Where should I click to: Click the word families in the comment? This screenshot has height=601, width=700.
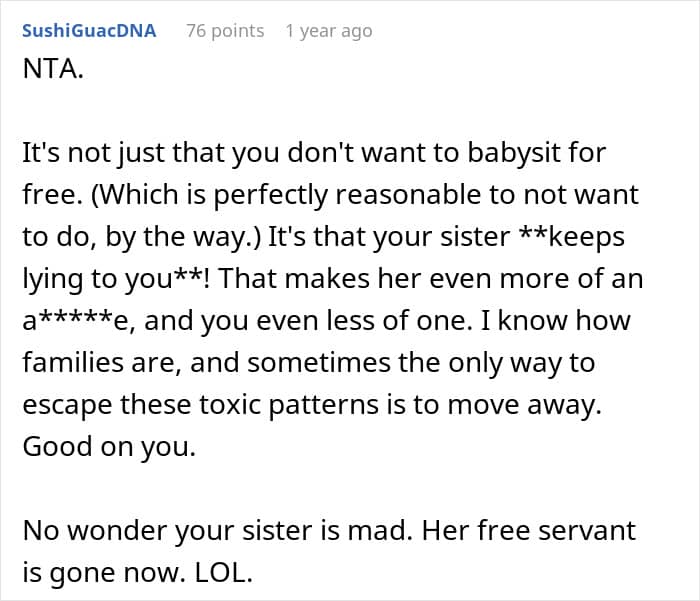[x=74, y=363]
